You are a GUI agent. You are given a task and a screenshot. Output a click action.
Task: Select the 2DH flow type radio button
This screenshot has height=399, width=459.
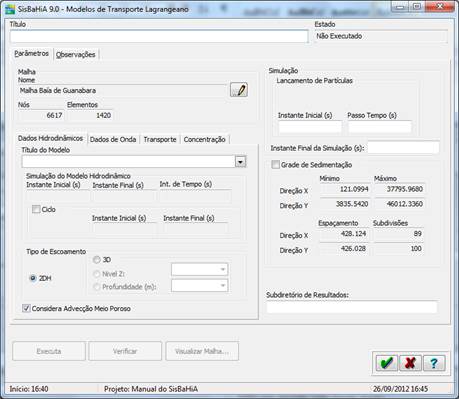(33, 278)
